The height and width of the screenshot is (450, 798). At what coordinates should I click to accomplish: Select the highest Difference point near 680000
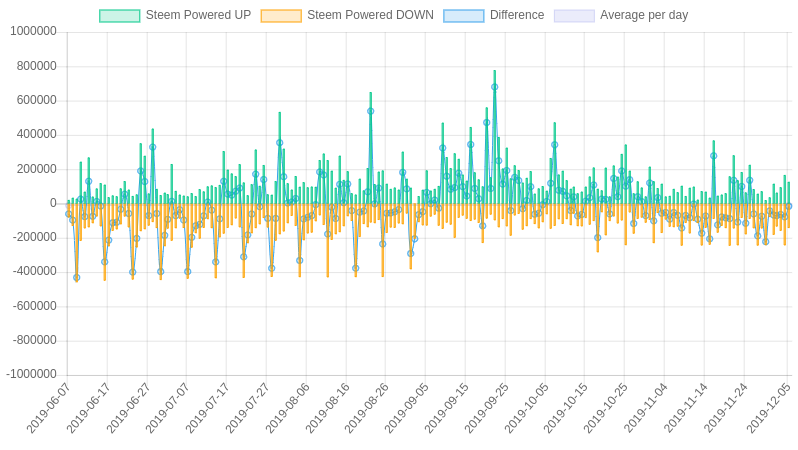pyautogui.click(x=495, y=87)
